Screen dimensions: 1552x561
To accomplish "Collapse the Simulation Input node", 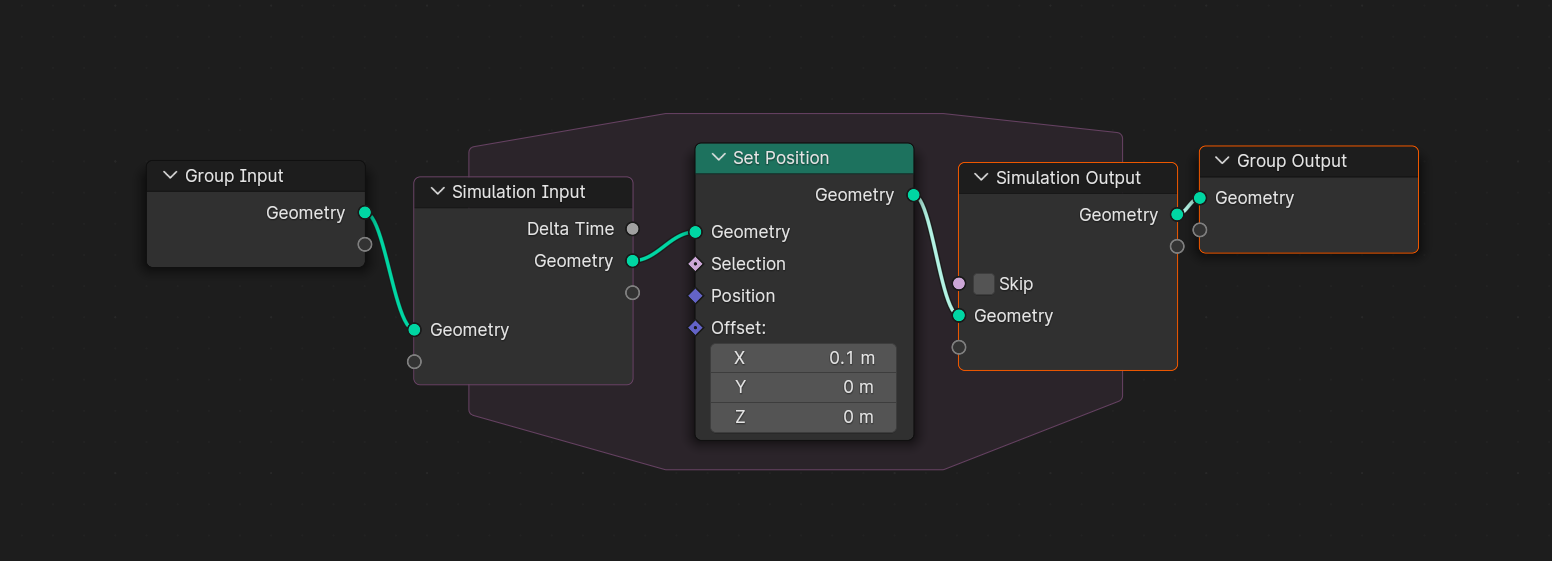I will [437, 192].
